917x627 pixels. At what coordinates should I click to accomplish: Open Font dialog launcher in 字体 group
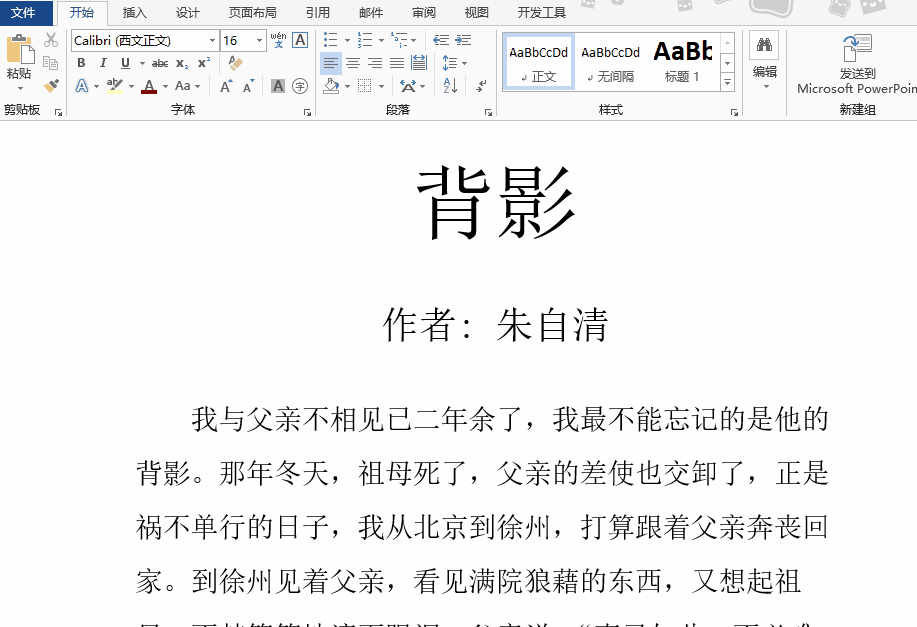(308, 112)
